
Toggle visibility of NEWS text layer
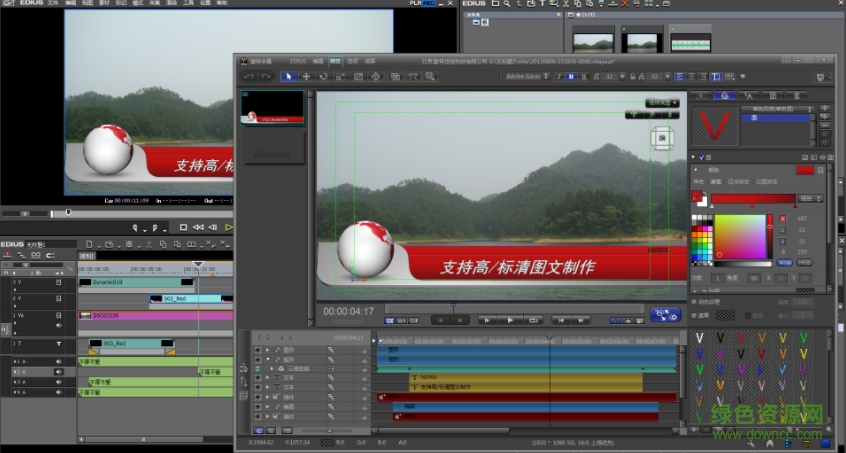[258, 377]
